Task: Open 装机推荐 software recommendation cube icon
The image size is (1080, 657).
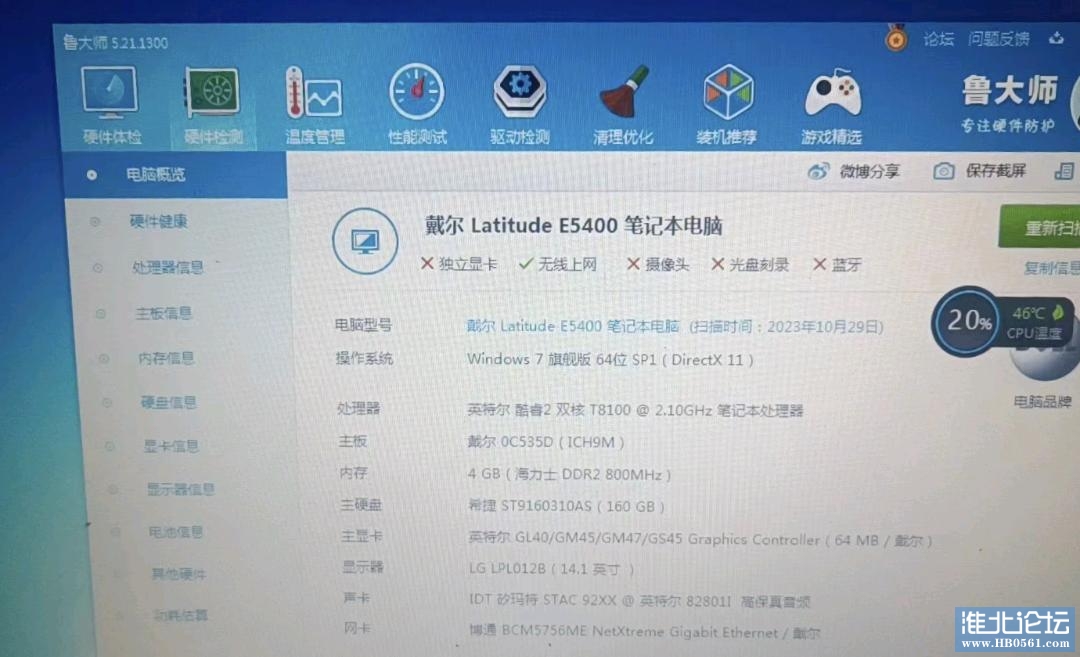Action: coord(727,96)
